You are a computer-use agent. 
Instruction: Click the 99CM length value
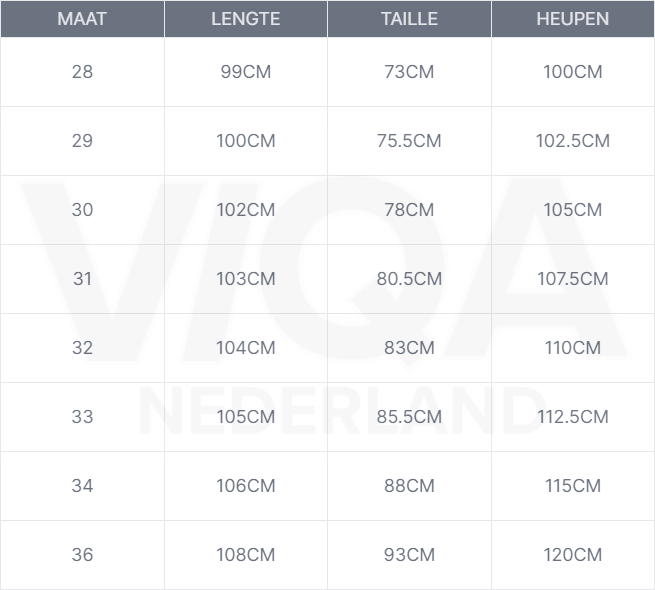[246, 72]
